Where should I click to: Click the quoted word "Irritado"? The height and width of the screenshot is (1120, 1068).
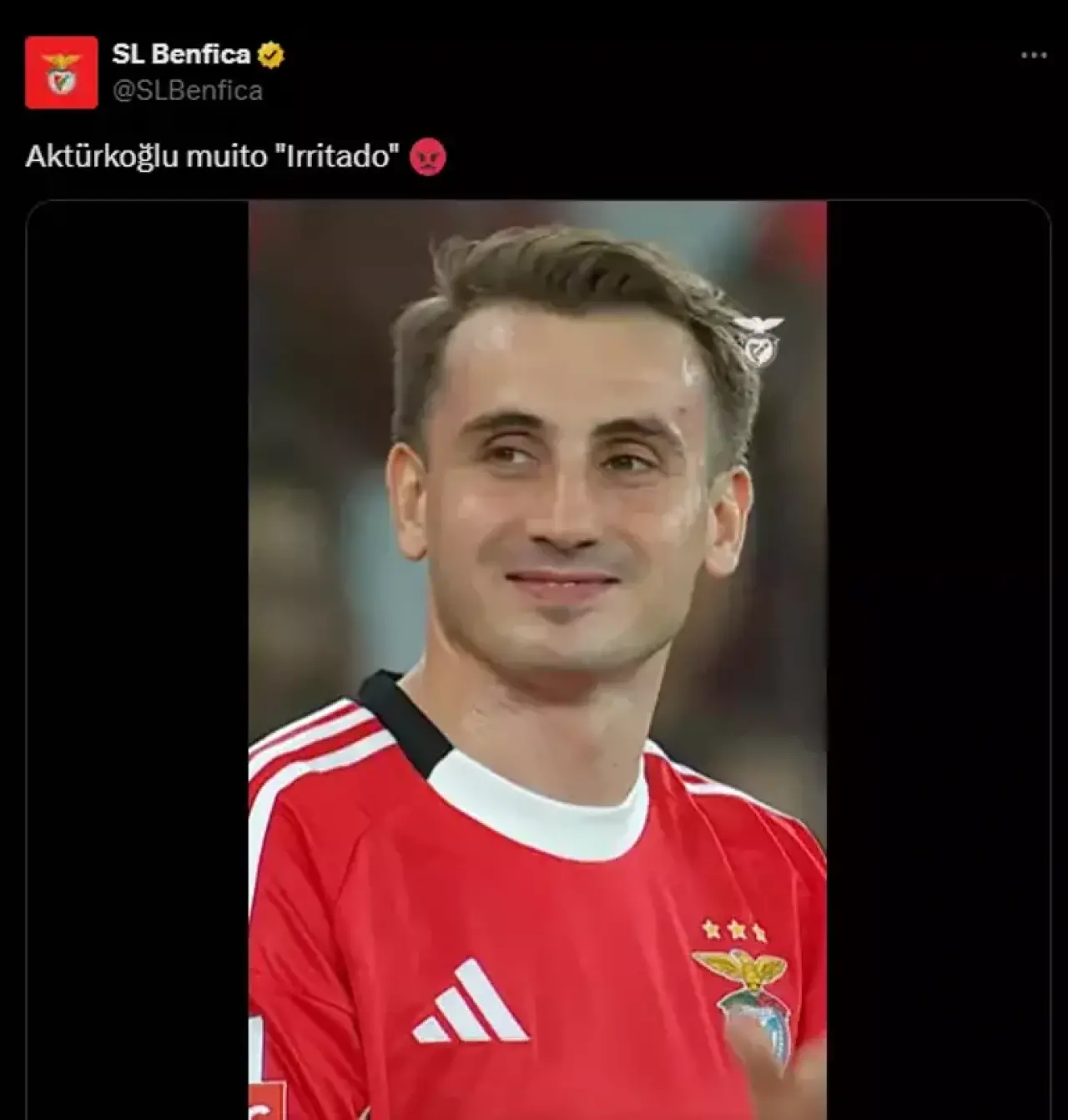(x=338, y=156)
